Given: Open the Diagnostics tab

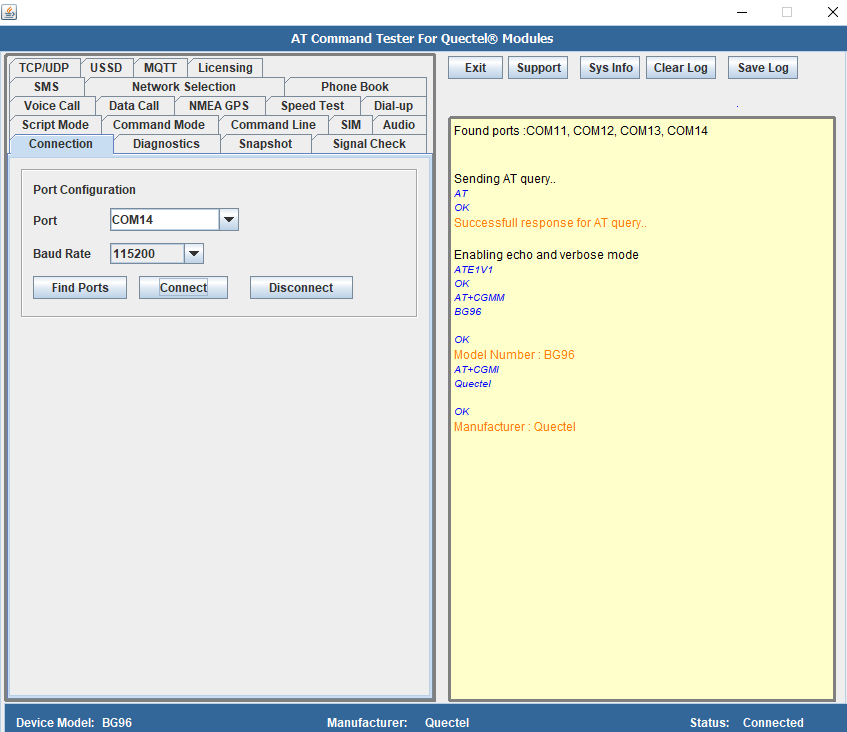Looking at the screenshot, I should point(166,144).
